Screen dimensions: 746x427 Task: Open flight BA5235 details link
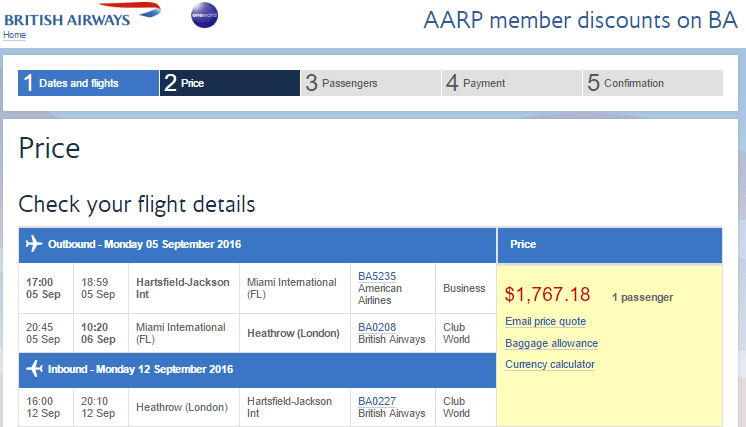377,276
